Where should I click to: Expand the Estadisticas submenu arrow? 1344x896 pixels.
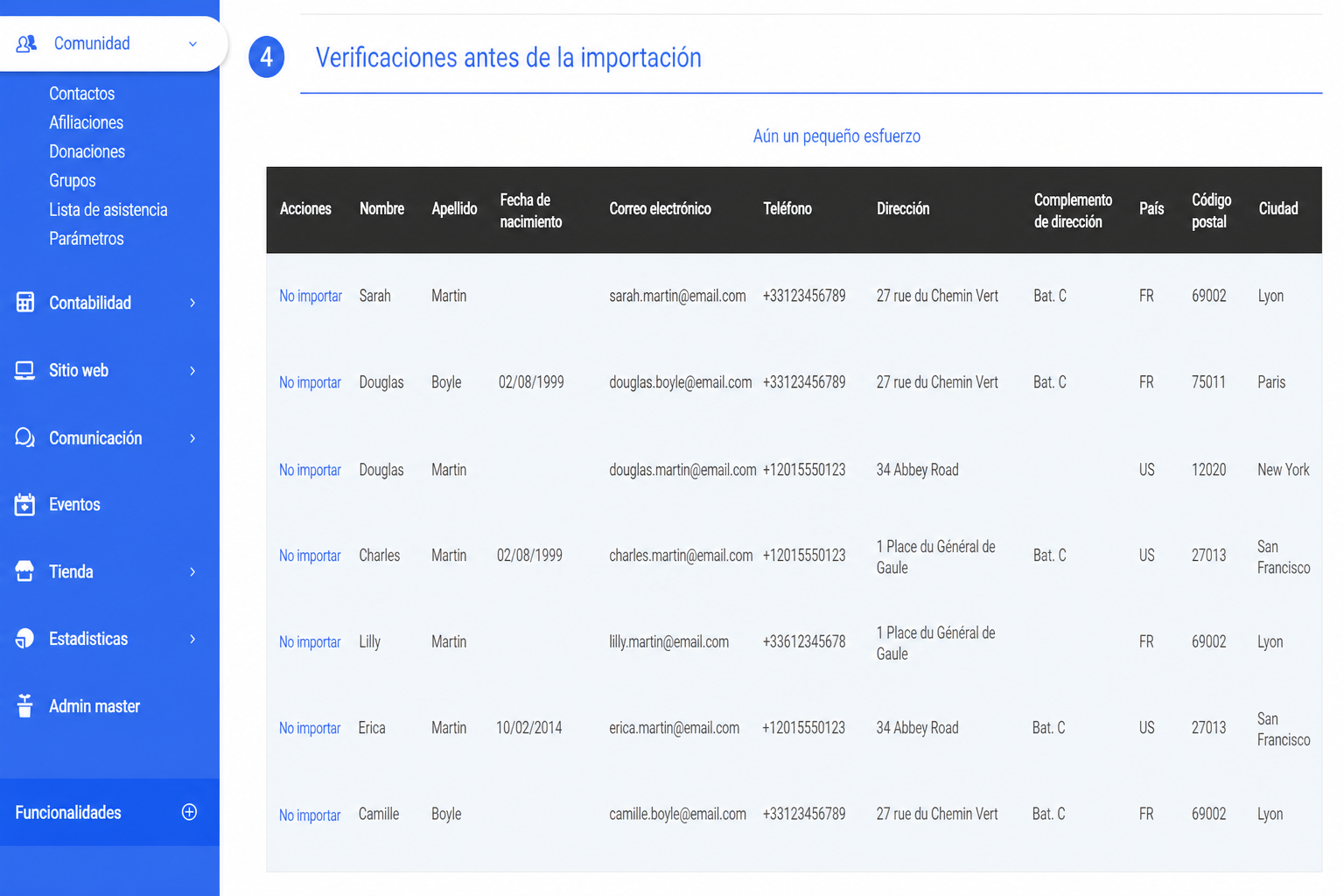point(192,640)
